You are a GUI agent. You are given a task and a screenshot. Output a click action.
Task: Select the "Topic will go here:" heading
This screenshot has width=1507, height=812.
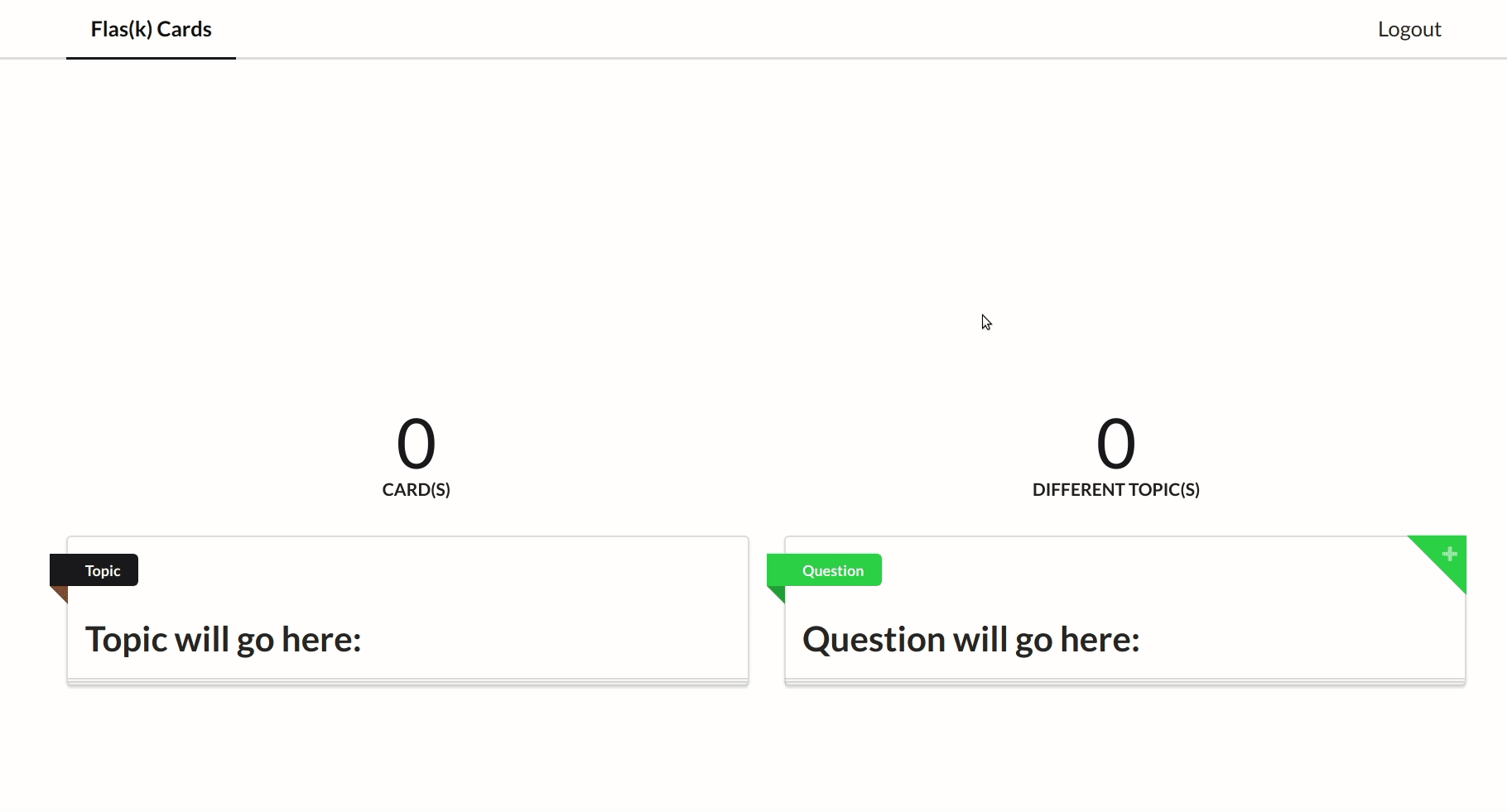(223, 639)
